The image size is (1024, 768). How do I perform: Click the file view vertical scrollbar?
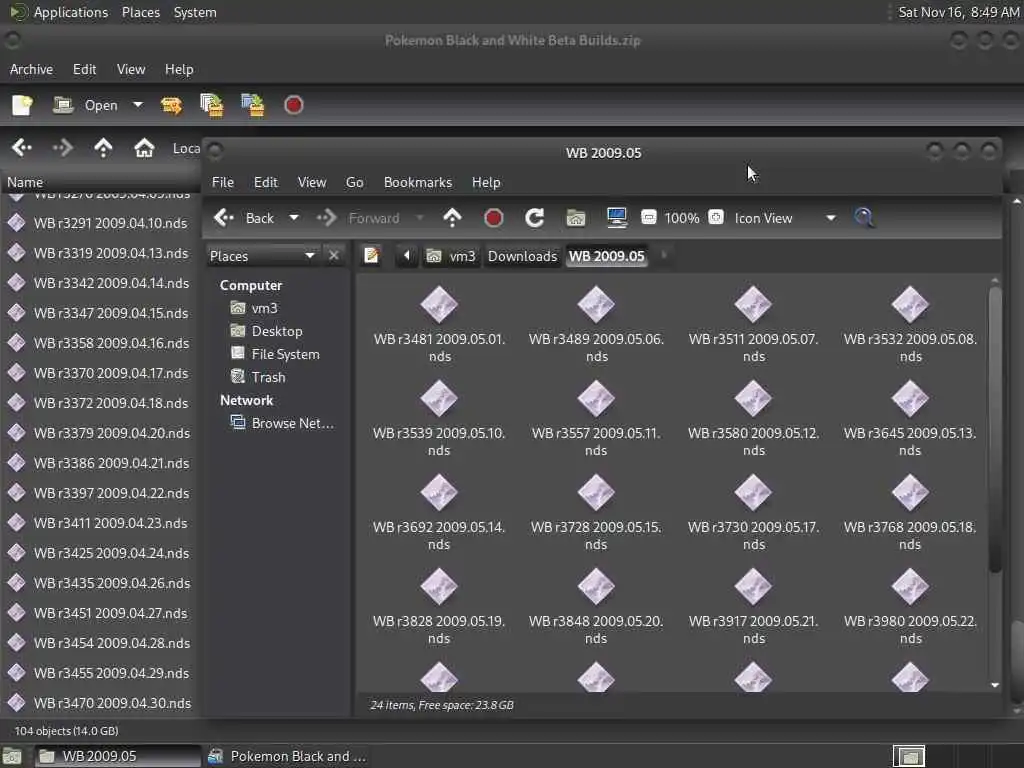[x=995, y=431]
